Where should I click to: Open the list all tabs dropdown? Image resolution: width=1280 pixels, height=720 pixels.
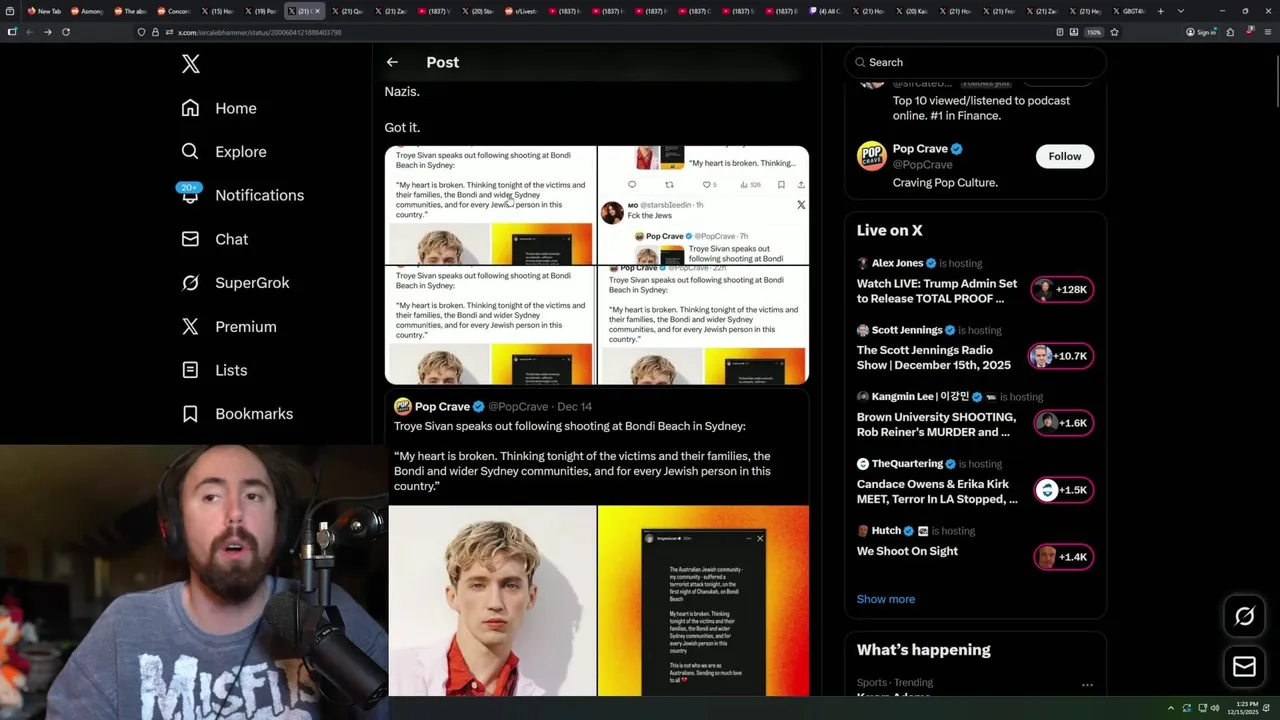(x=1181, y=11)
